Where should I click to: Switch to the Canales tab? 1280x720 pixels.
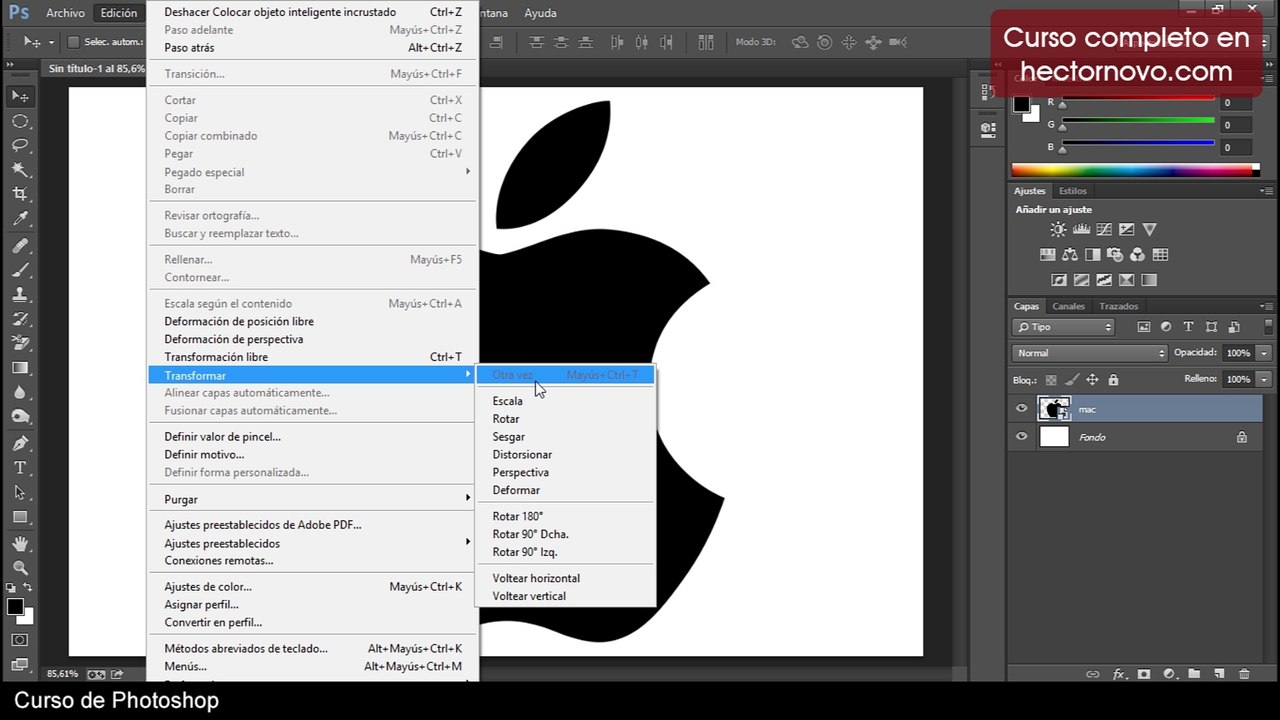point(1068,307)
